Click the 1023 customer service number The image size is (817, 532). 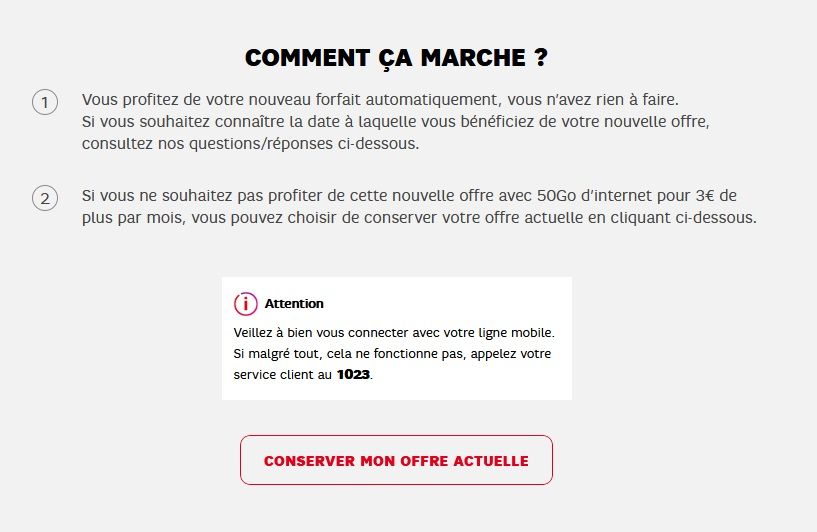(353, 376)
